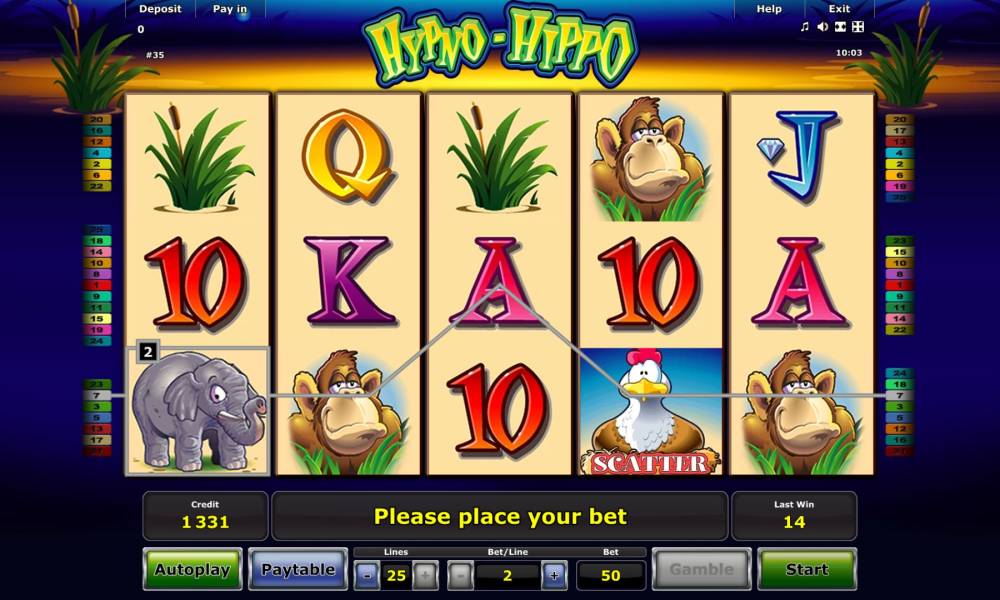Increase Bet/Line with the plus button
Screen dimensions: 1000x600
(554, 576)
